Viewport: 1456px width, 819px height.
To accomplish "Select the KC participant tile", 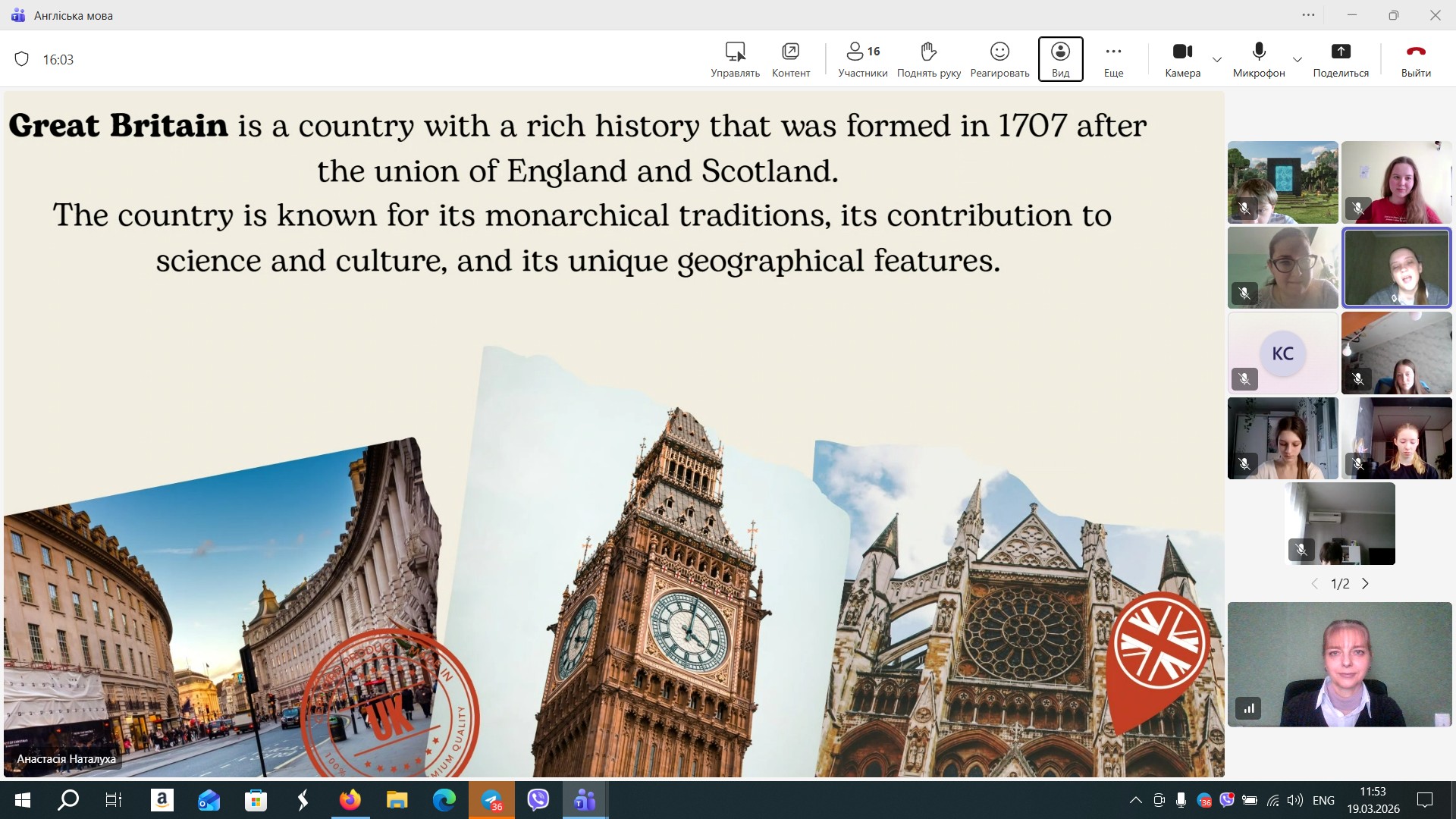I will pos(1282,353).
